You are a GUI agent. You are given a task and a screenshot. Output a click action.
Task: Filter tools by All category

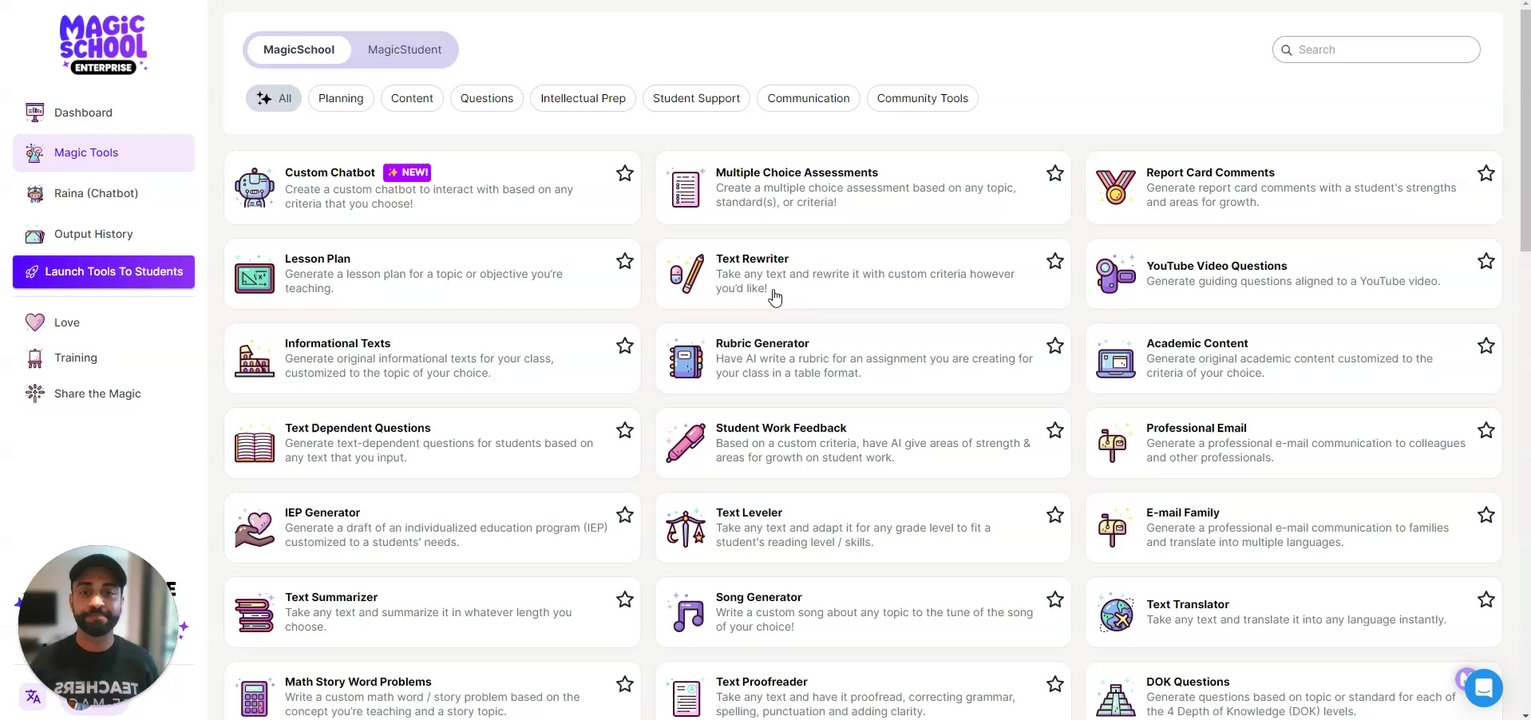tap(273, 98)
